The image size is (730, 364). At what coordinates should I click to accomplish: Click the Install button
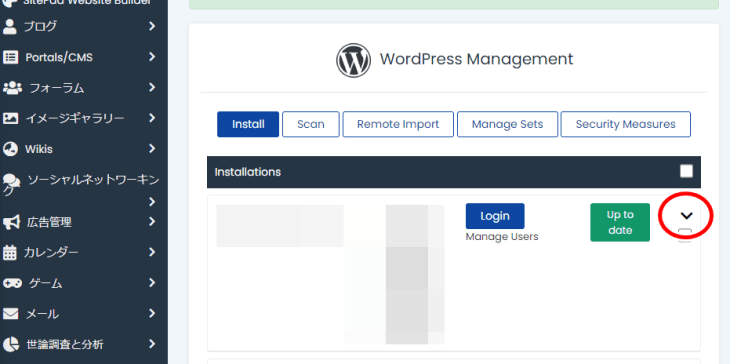pyautogui.click(x=248, y=124)
